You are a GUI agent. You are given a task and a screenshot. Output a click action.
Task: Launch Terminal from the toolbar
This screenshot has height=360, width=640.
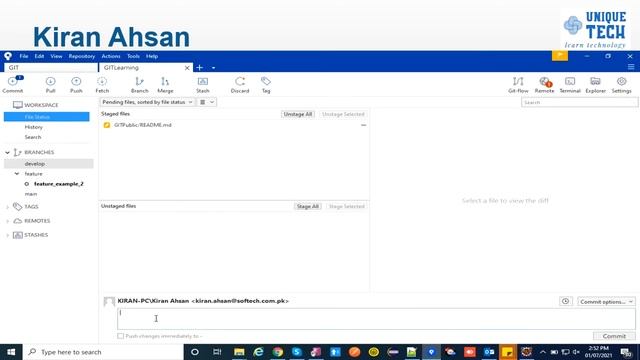click(570, 84)
